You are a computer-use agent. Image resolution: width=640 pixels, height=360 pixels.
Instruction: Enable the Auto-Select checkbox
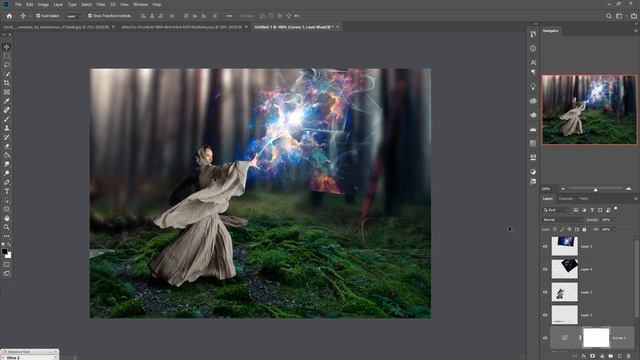38,16
